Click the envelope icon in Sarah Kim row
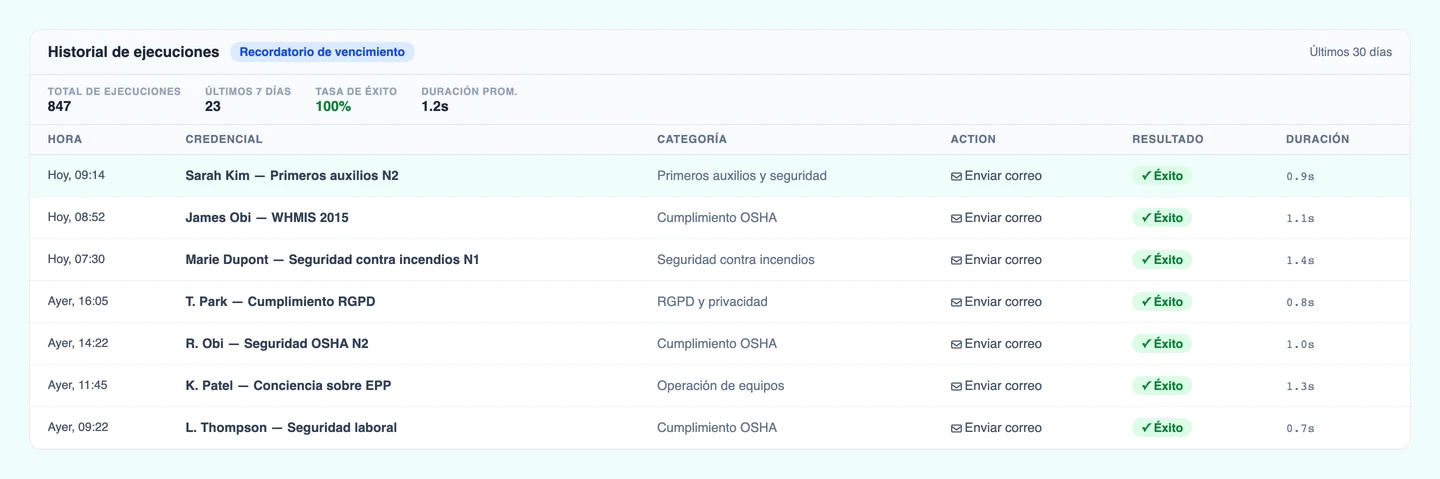Image resolution: width=1440 pixels, height=479 pixels. (x=956, y=176)
